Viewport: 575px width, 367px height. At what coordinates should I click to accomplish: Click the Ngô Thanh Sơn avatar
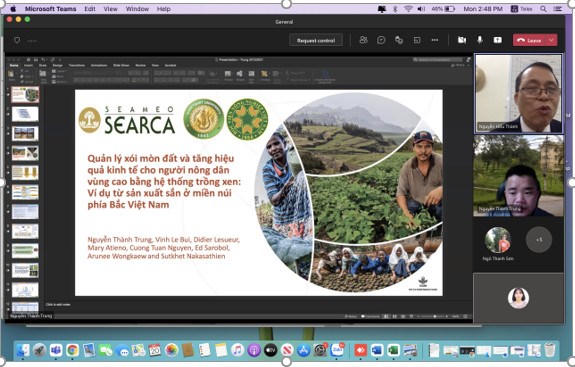(x=498, y=240)
